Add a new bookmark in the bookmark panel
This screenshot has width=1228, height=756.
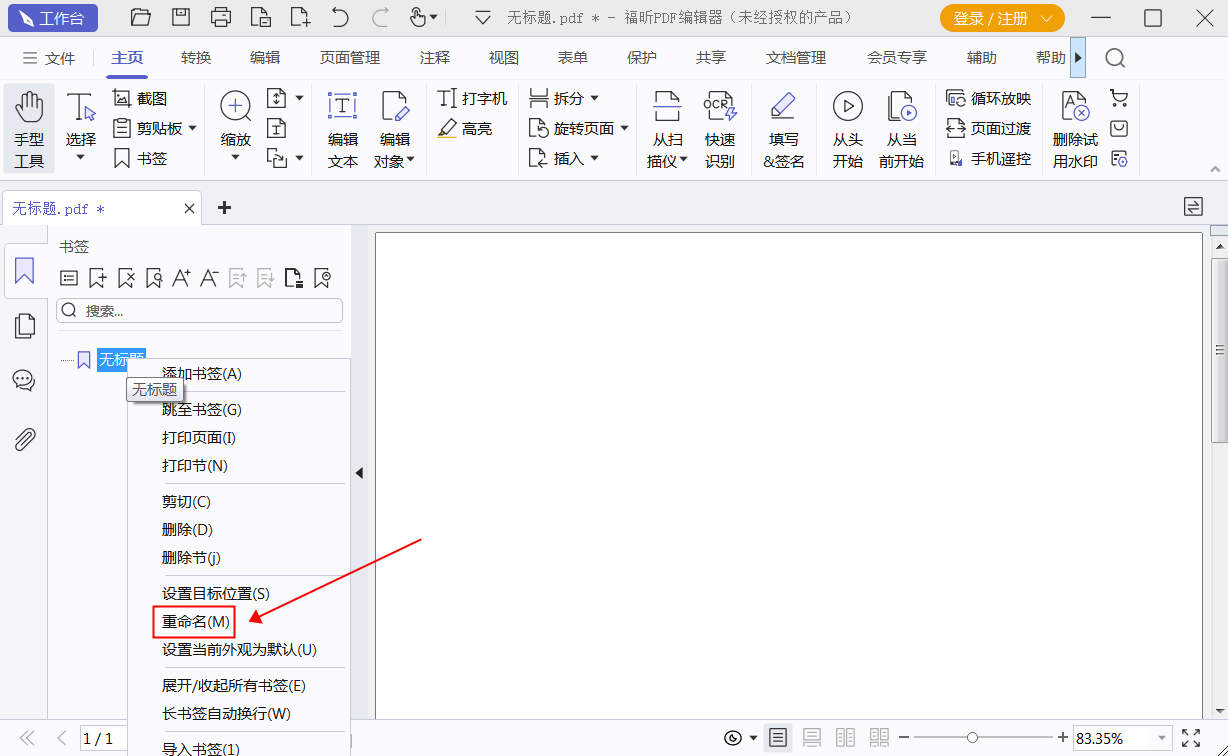(97, 277)
